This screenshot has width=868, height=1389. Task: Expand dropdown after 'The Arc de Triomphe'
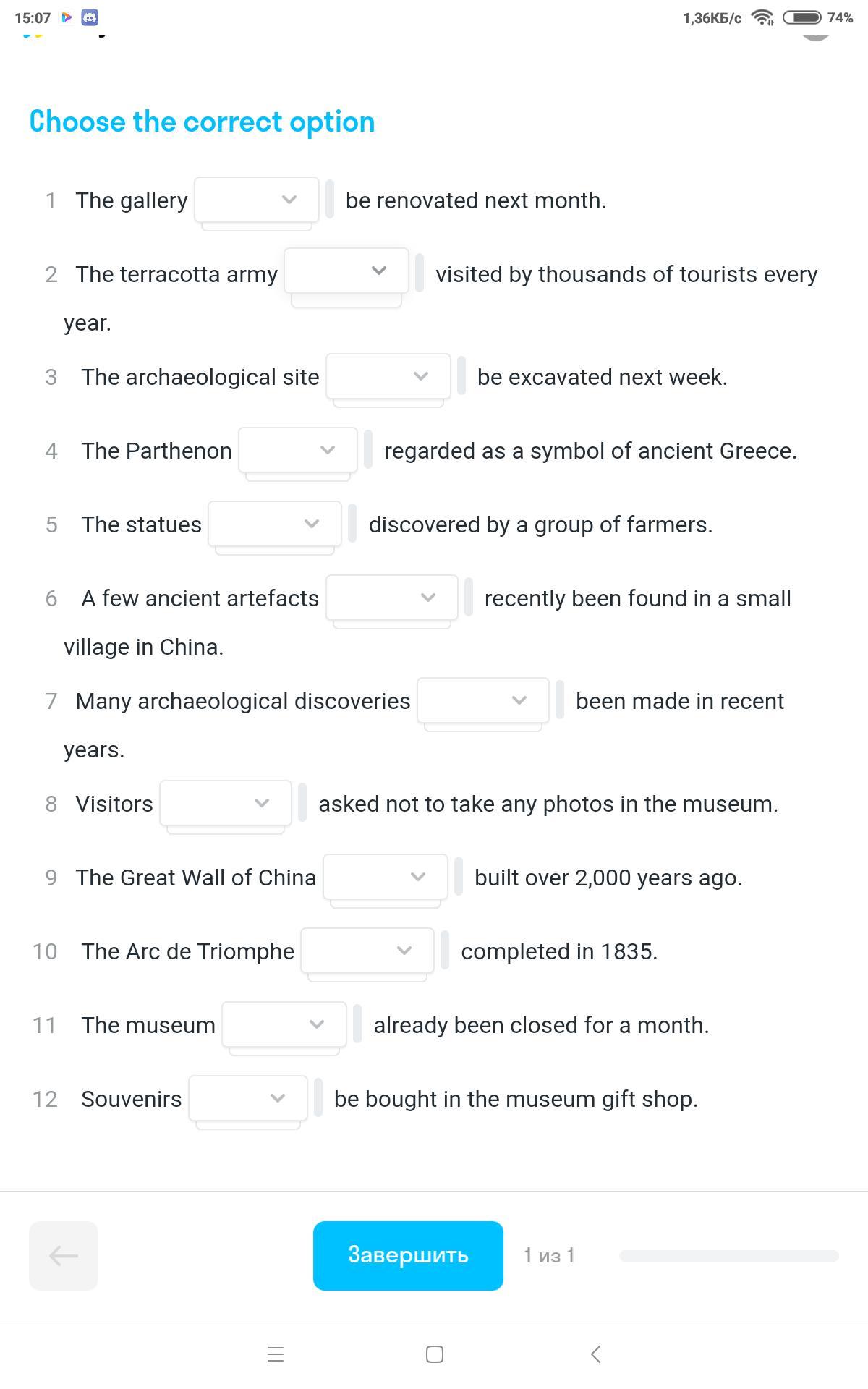click(x=367, y=951)
